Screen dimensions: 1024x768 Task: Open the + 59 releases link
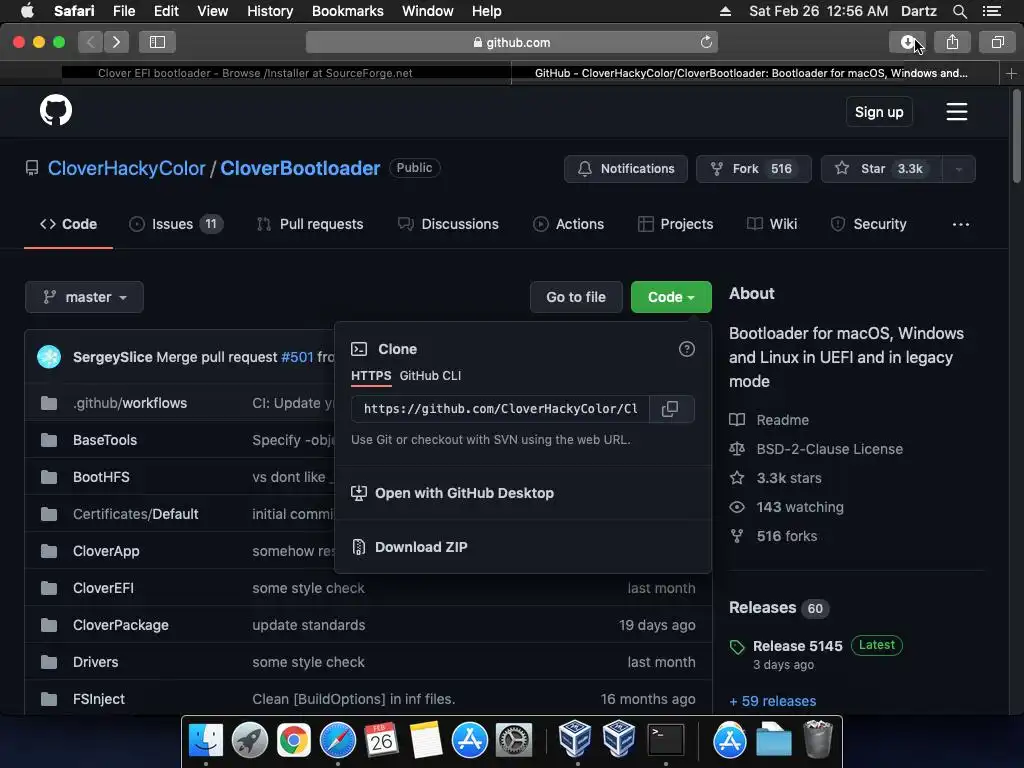pos(773,701)
